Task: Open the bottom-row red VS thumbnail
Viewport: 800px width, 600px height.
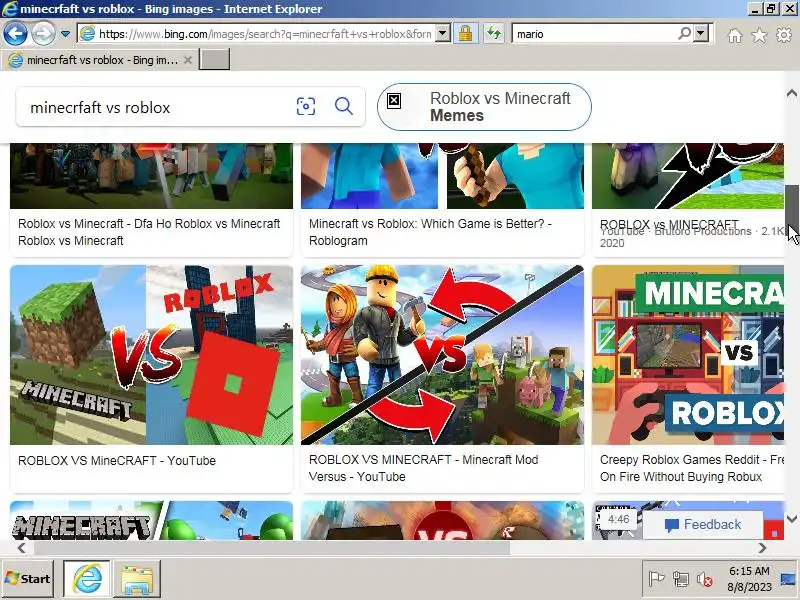Action: click(x=442, y=520)
